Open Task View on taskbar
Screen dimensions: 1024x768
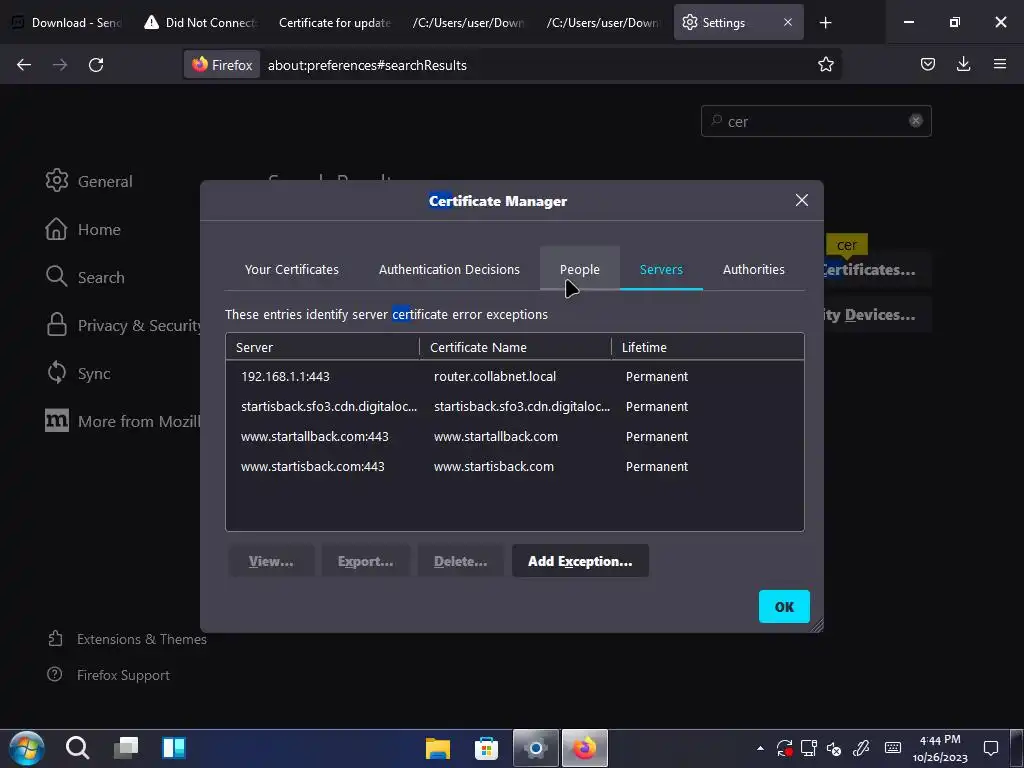pyautogui.click(x=125, y=748)
